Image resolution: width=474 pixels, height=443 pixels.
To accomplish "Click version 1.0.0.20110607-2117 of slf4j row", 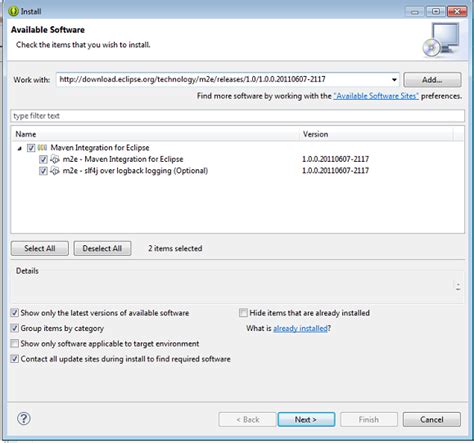I will pos(335,171).
